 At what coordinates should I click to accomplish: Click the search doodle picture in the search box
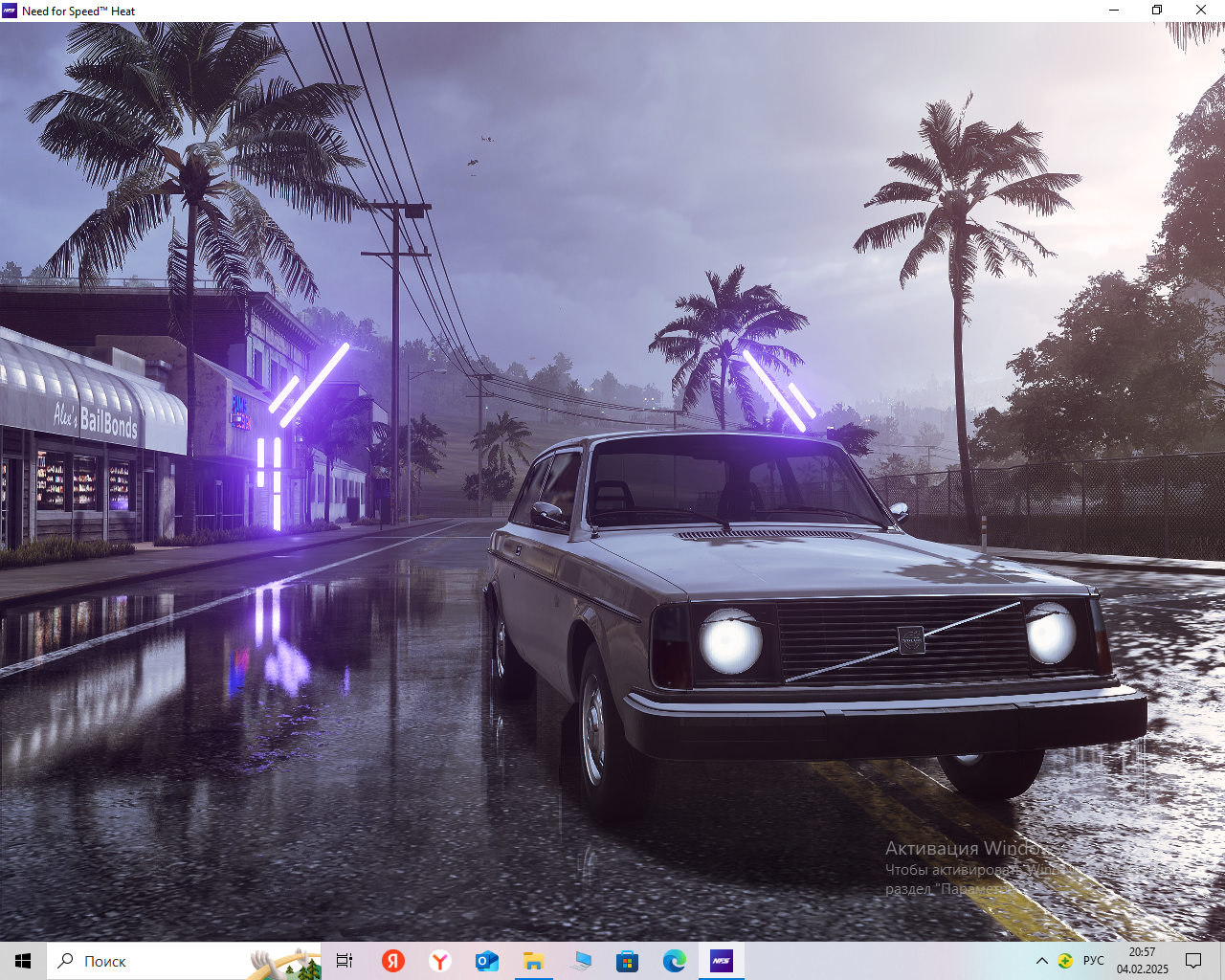tap(285, 963)
